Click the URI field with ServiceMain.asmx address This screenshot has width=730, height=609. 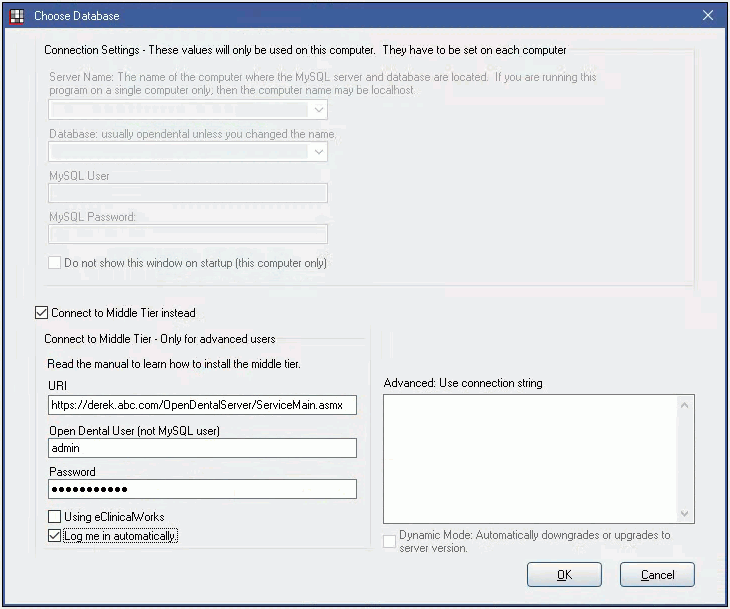202,405
